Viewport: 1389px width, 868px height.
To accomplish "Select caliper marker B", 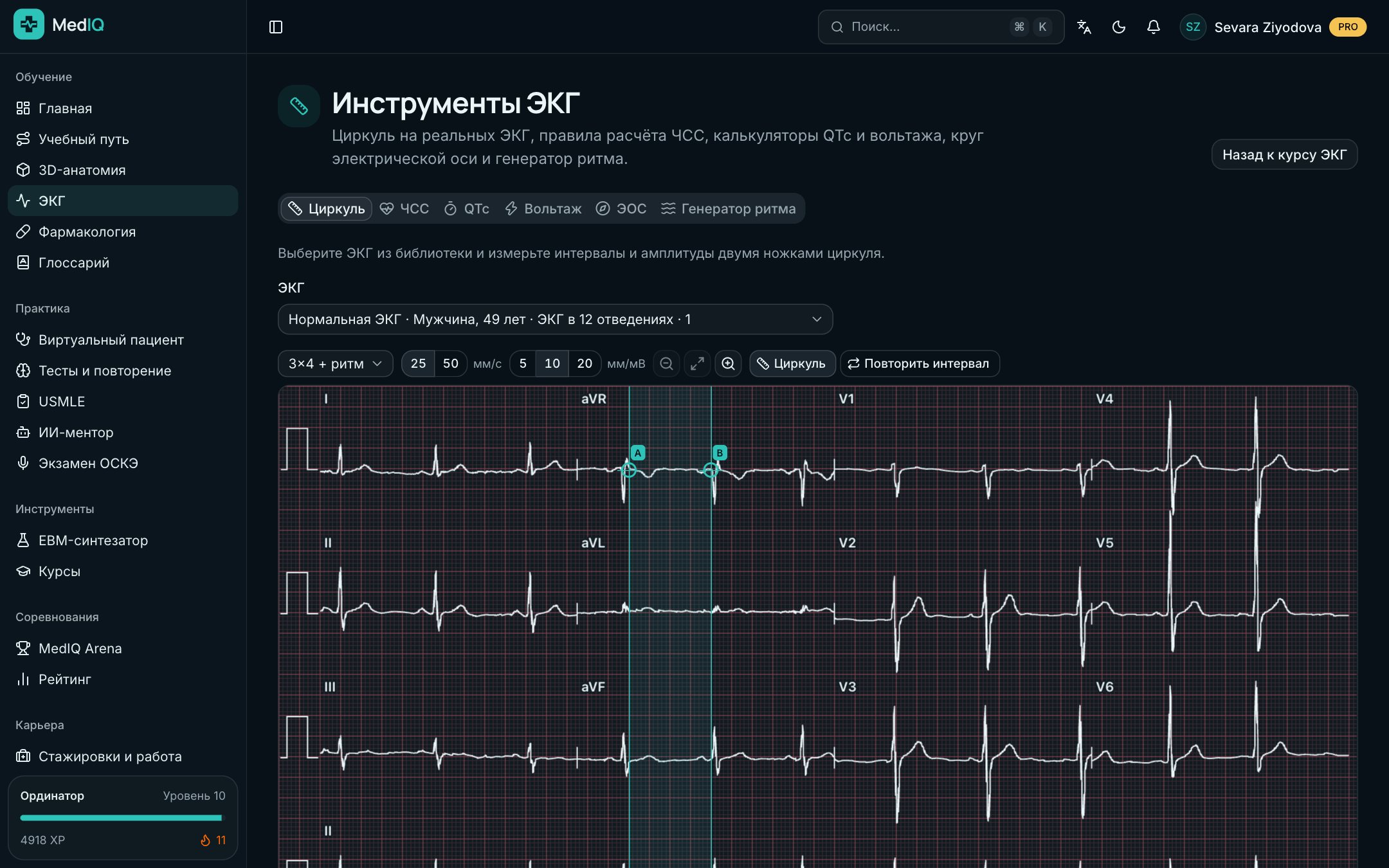I will [x=720, y=453].
